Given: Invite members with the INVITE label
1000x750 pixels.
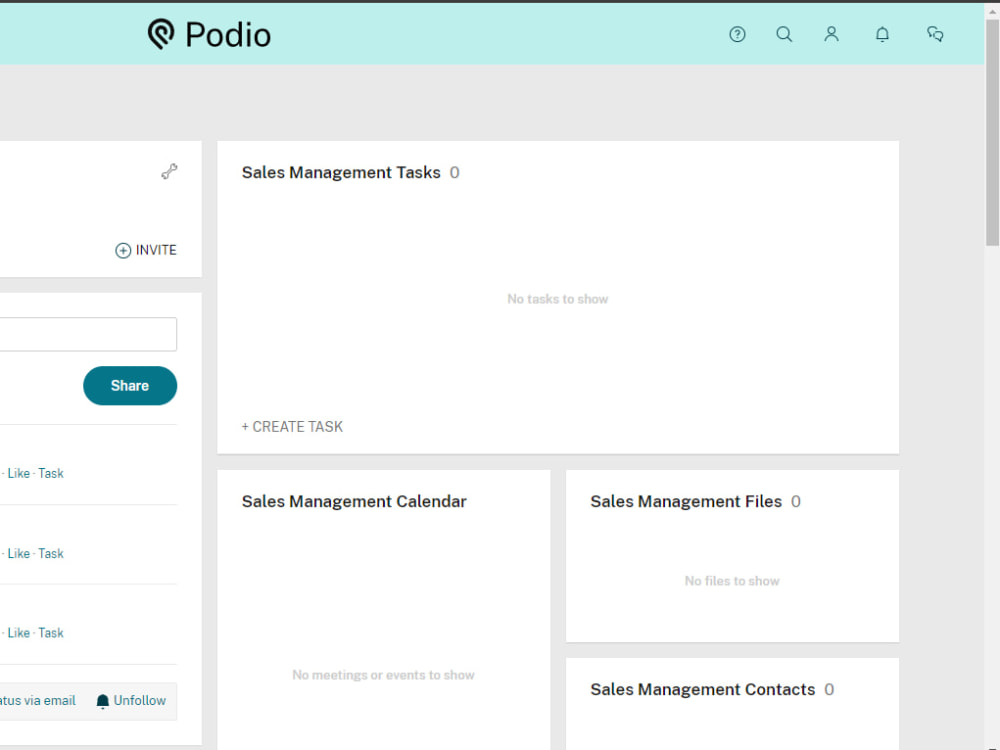Looking at the screenshot, I should 156,250.
